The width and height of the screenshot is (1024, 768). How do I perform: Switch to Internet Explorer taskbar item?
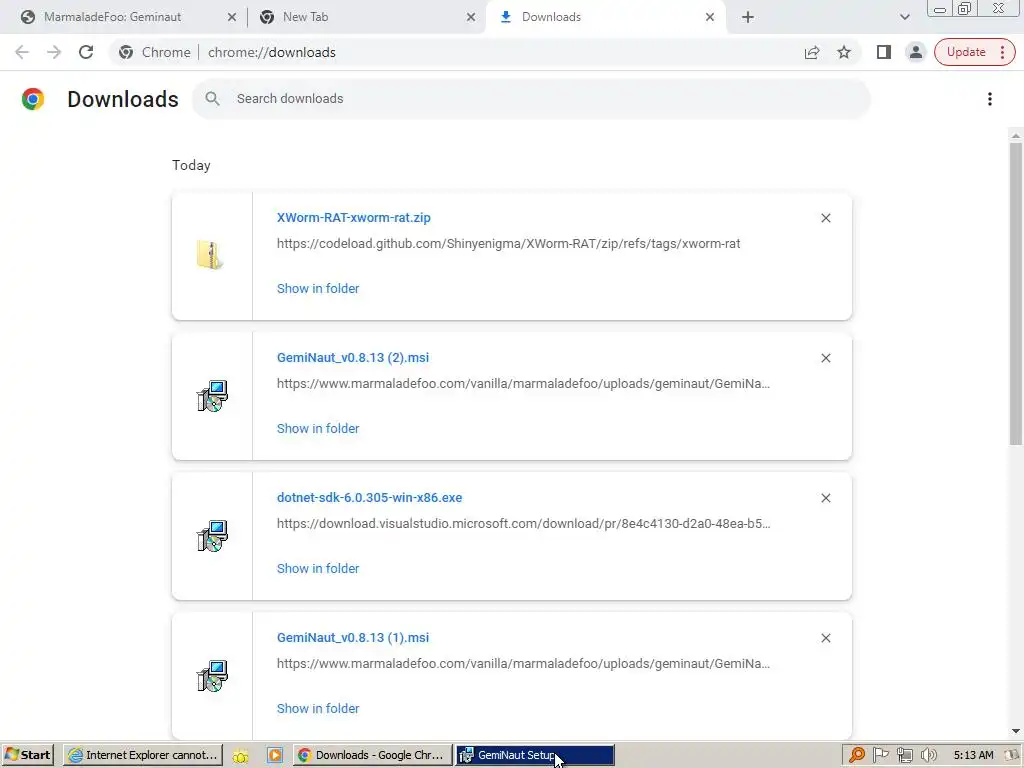coord(144,755)
